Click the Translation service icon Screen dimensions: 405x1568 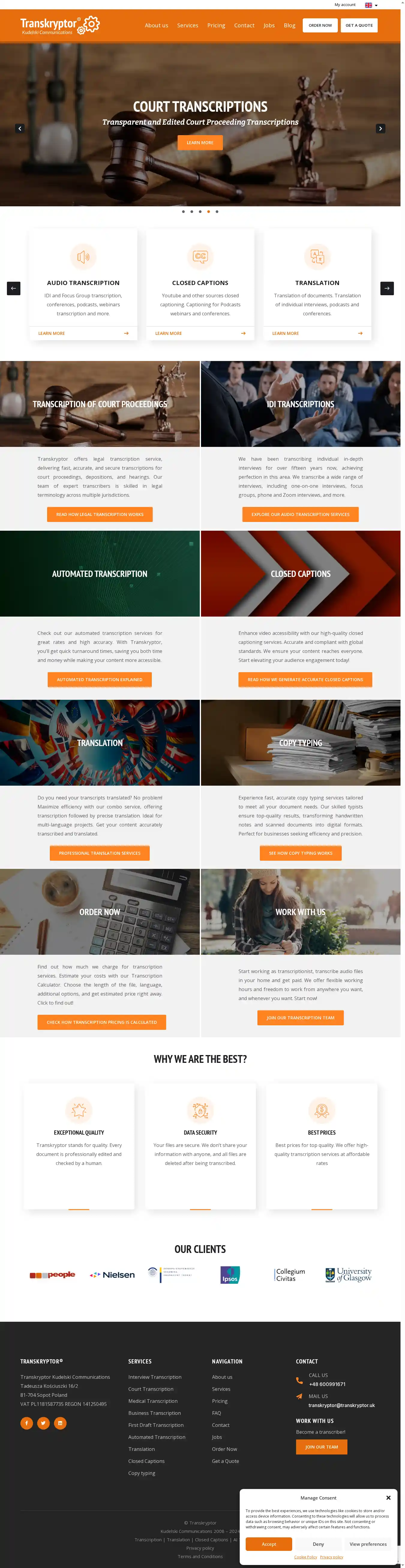(x=317, y=256)
